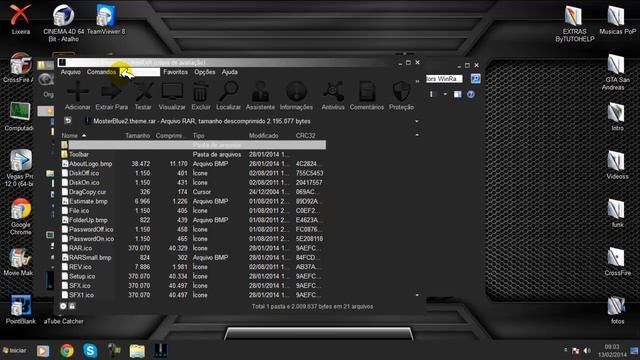This screenshot has height=360, width=640.
Task: Select DiskOff.ico file
Action: [193, 173]
